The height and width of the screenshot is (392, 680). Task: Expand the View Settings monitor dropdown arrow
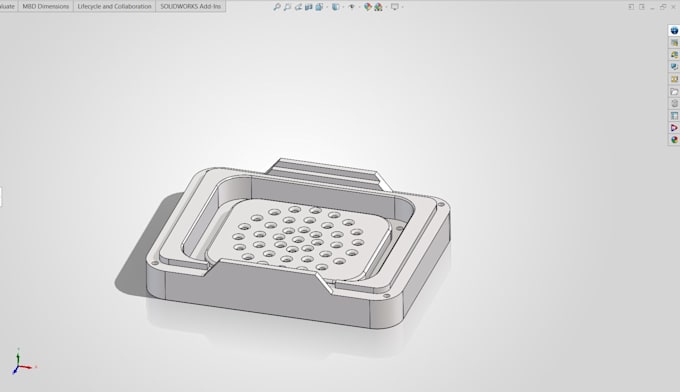point(402,7)
